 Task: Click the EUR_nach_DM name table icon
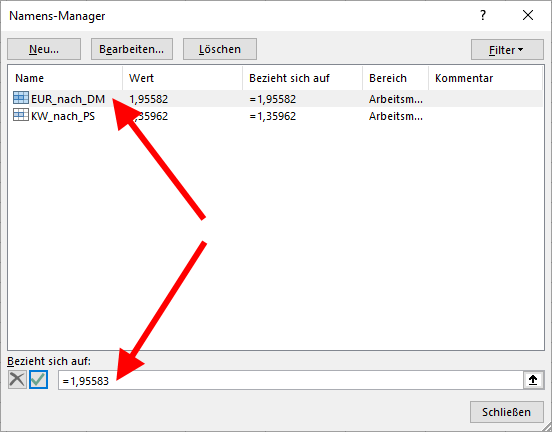pos(21,98)
